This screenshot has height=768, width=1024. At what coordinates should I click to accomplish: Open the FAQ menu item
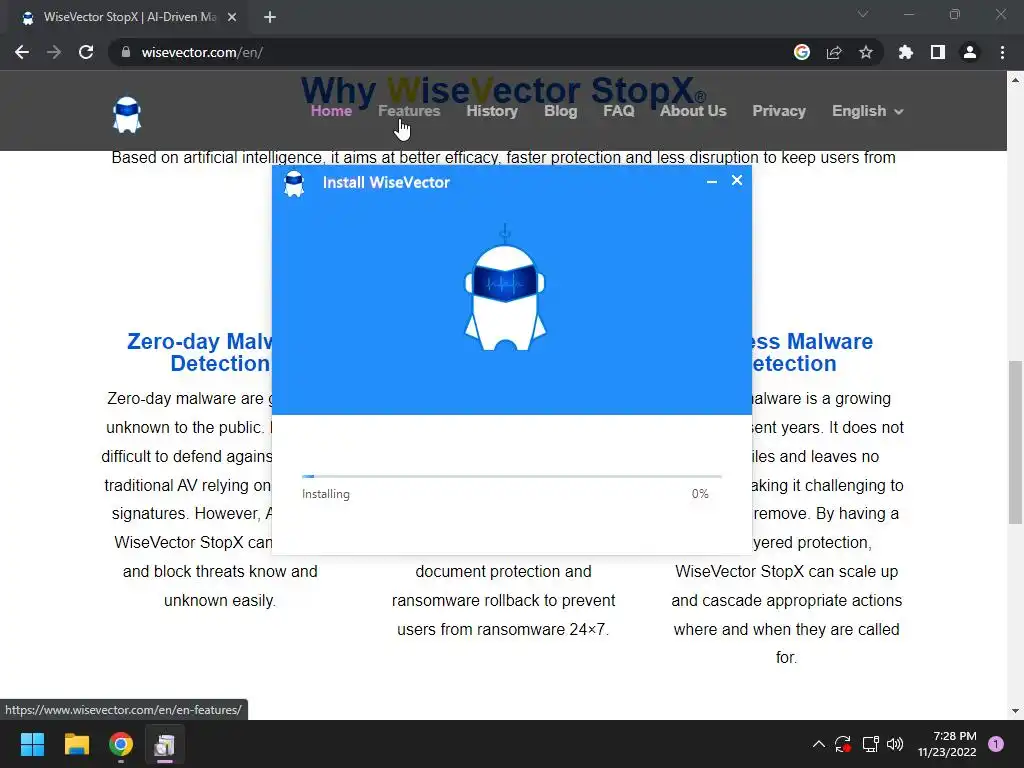tap(618, 111)
